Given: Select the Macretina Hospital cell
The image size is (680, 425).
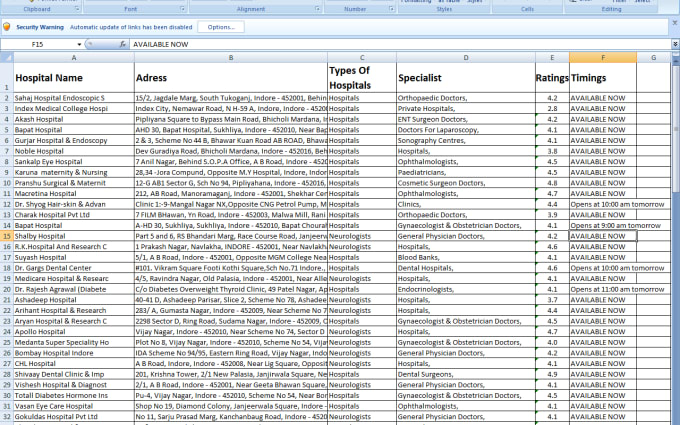Looking at the screenshot, I should (74, 193).
